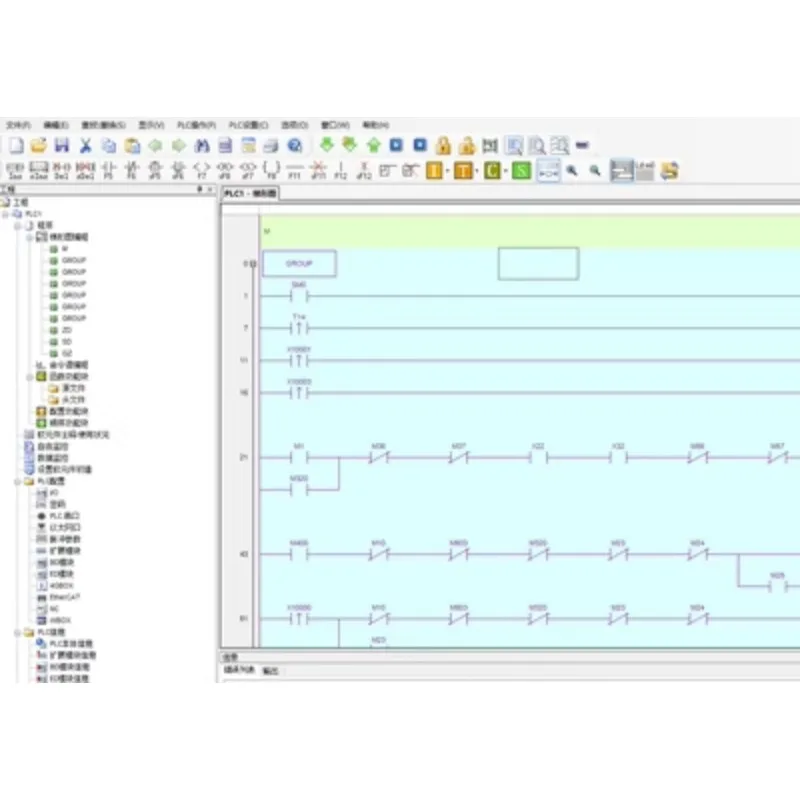The width and height of the screenshot is (800, 800).
Task: Copy selection using toolbar copy icon
Action: click(x=109, y=146)
